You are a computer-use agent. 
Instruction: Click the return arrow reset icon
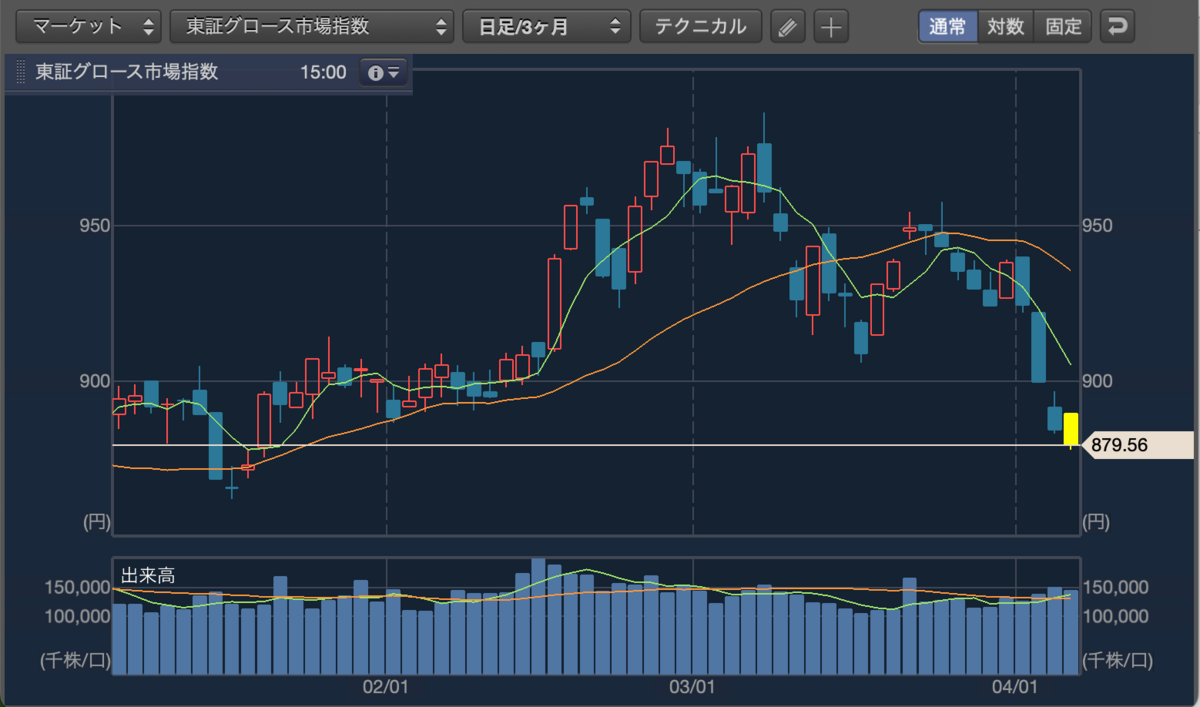(1117, 26)
